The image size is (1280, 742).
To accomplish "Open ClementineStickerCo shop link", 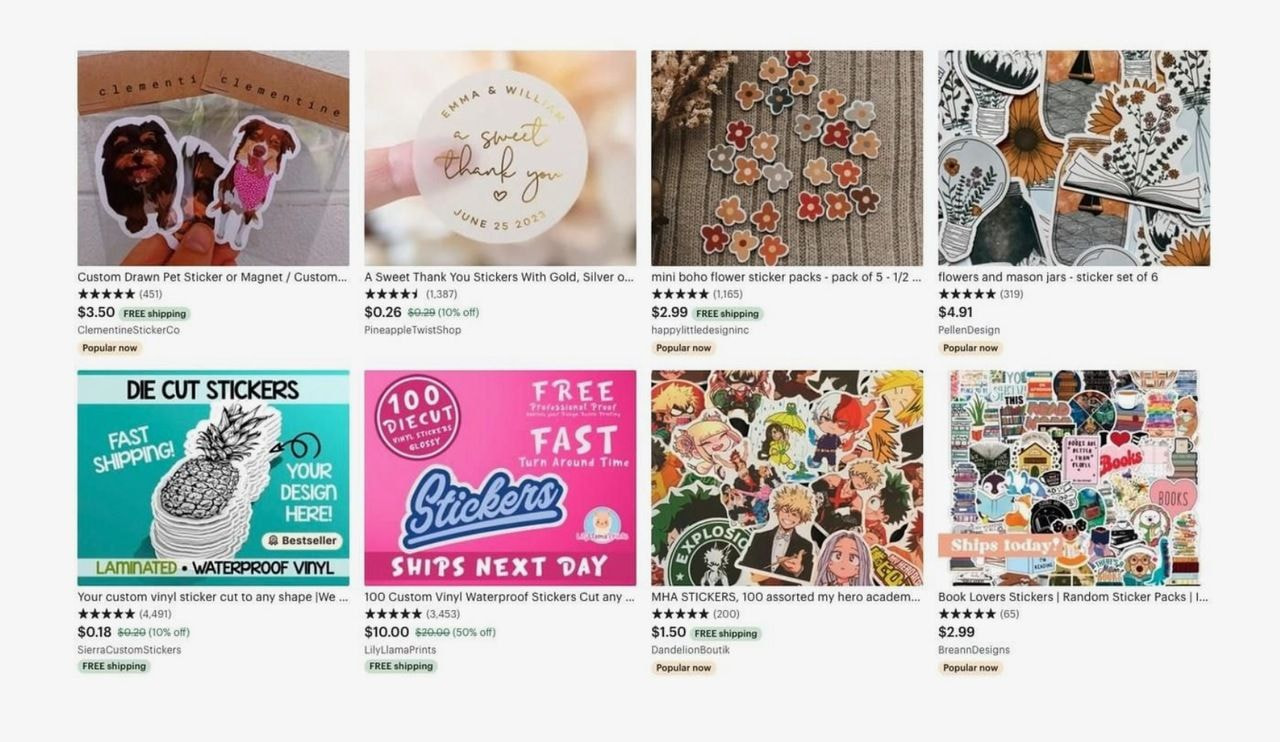I will click(128, 330).
